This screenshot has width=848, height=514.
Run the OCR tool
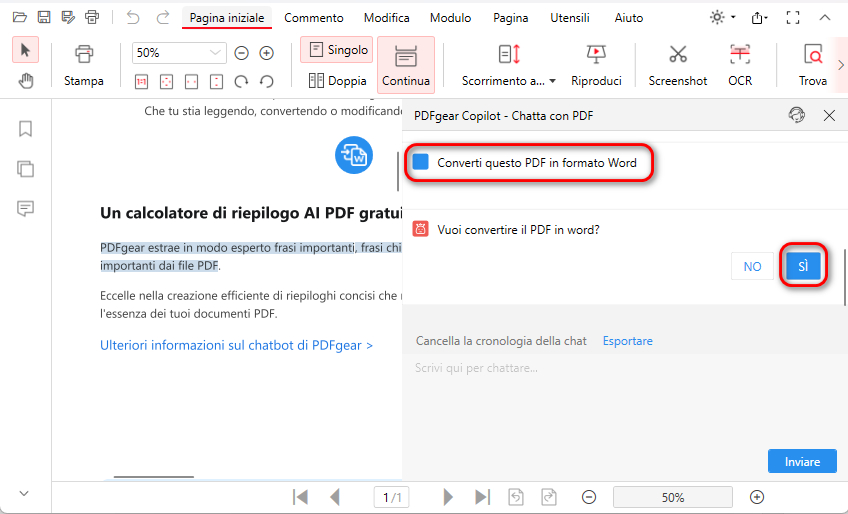tap(740, 65)
